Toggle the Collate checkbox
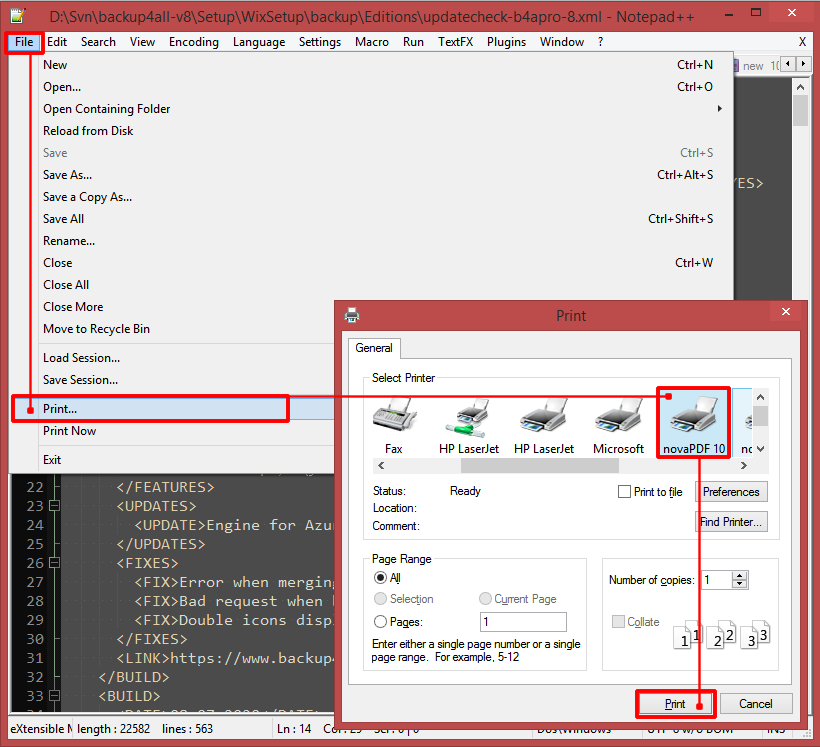This screenshot has height=747, width=820. click(x=618, y=621)
